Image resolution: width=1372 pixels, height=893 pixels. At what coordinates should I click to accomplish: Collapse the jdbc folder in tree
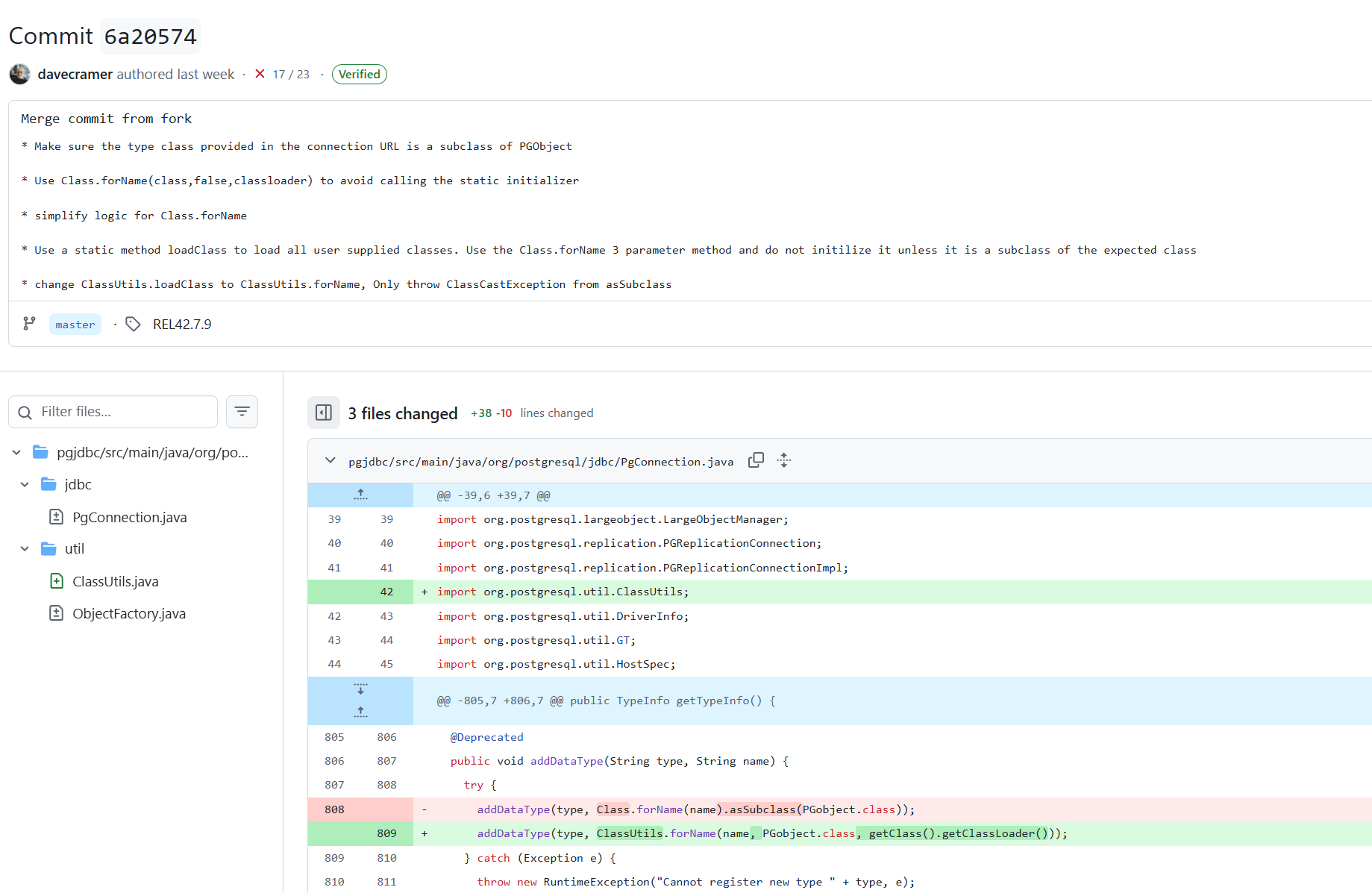pos(25,485)
